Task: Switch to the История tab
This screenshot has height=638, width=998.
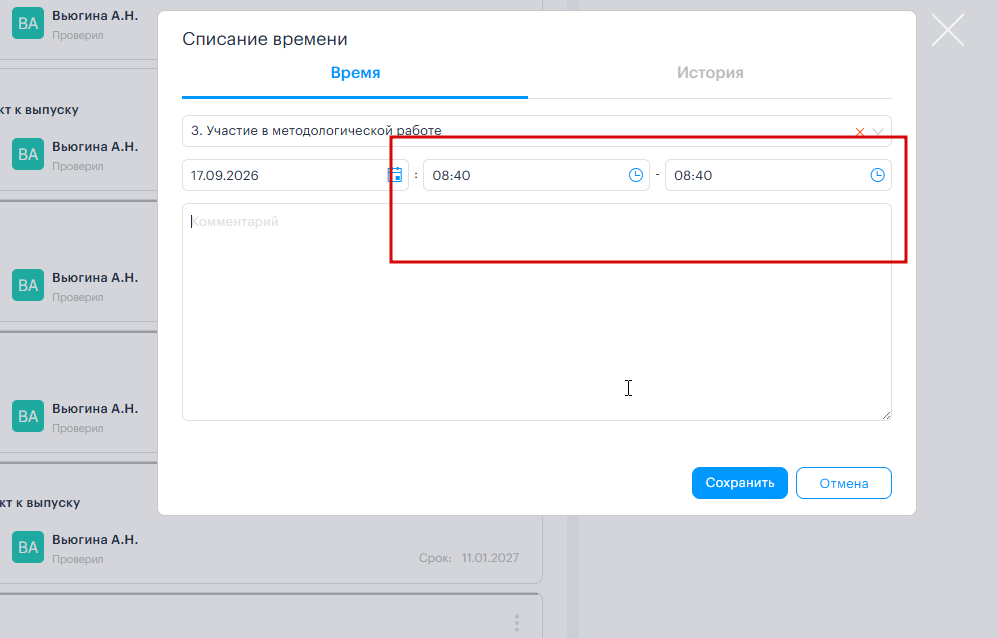Action: 710,73
